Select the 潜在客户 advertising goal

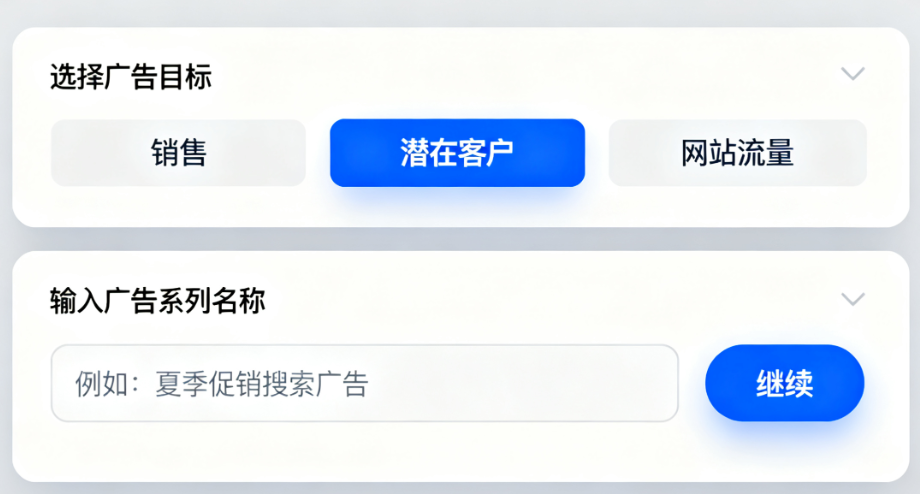[x=457, y=153]
